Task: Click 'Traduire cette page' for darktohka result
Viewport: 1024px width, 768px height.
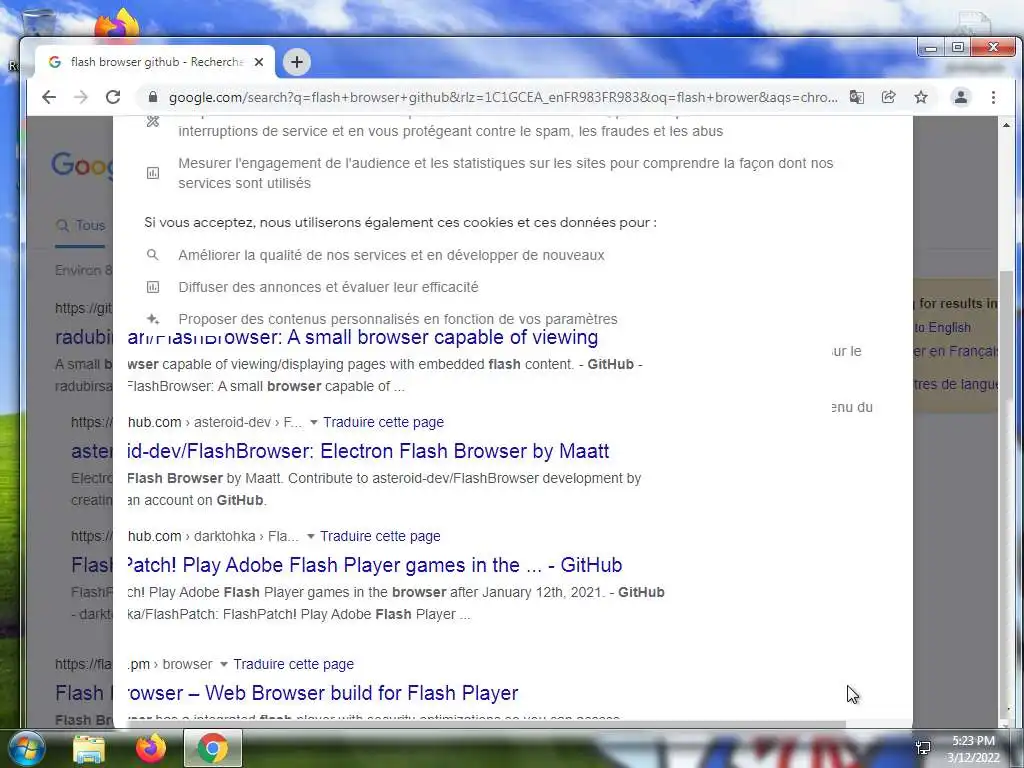Action: point(380,536)
